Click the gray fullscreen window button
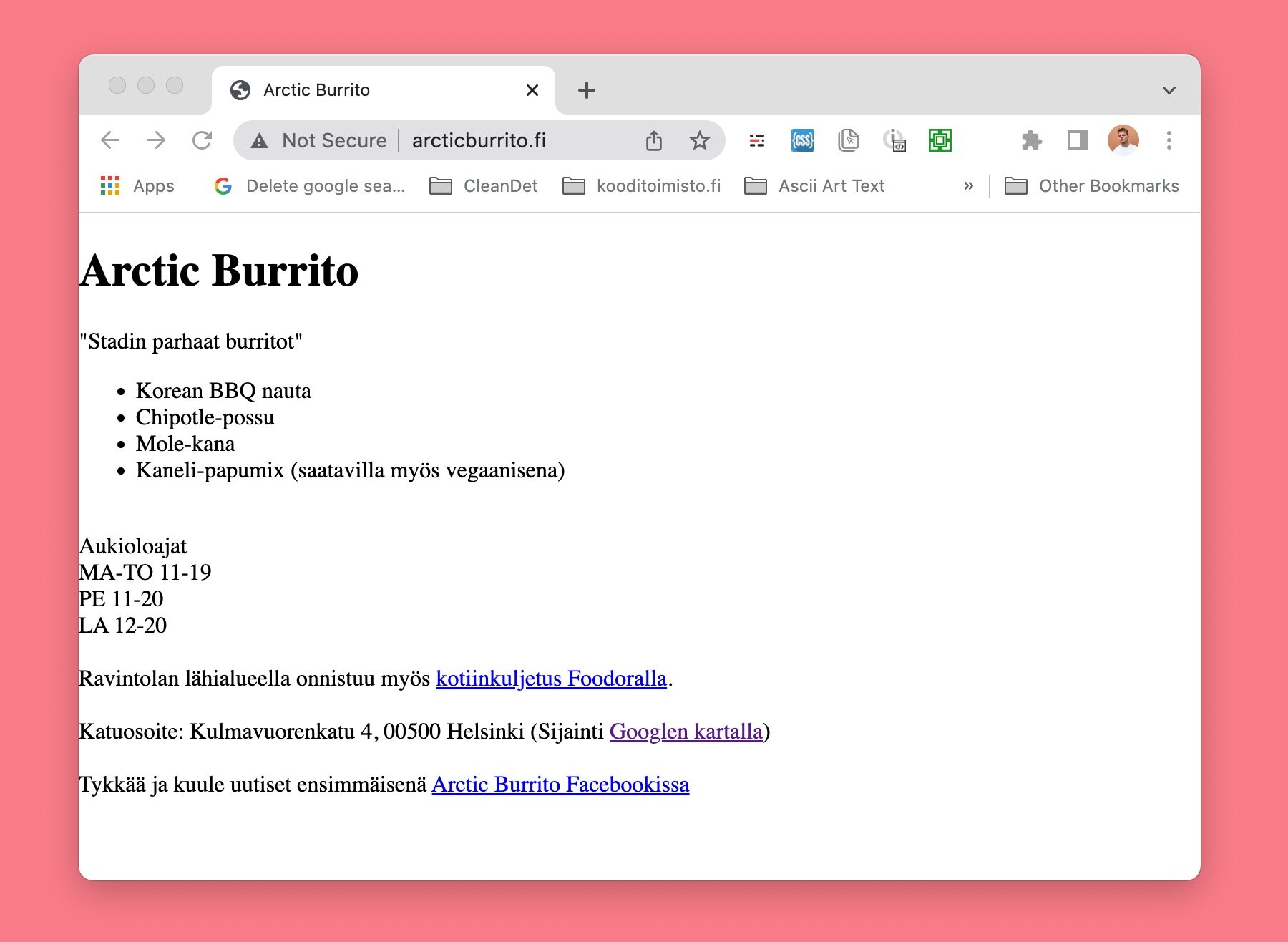Screen dimensions: 1288x942 (x=175, y=85)
